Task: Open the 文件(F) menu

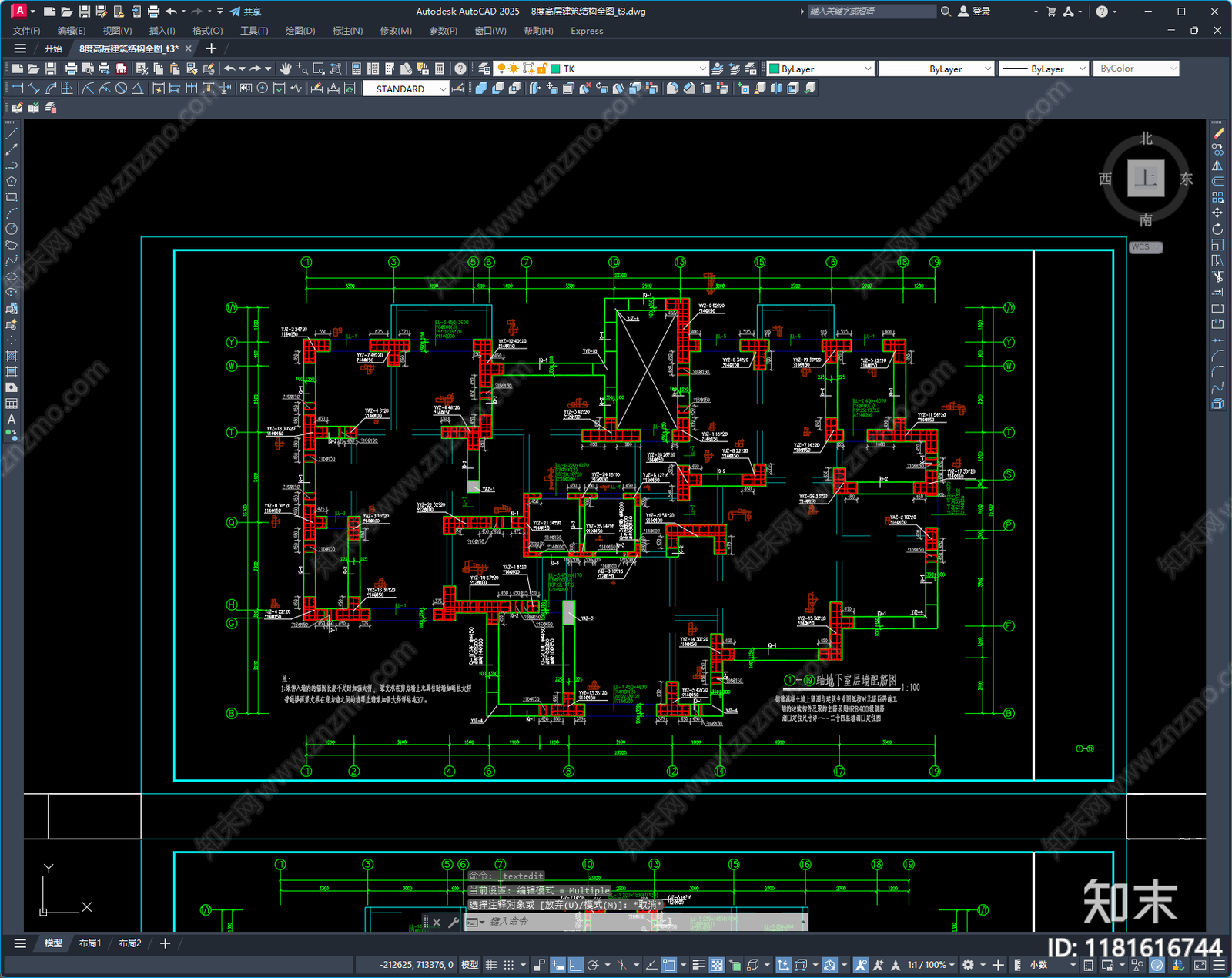Action: [x=26, y=31]
